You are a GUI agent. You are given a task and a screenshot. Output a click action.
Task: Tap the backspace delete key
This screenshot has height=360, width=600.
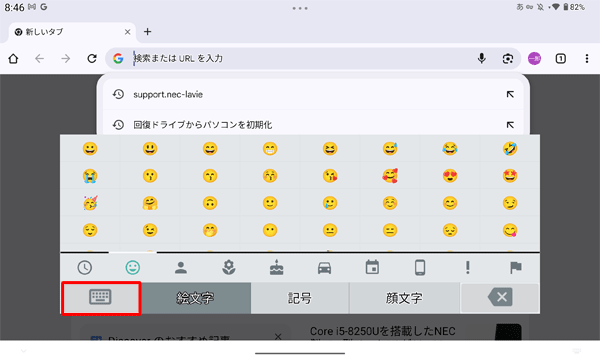pyautogui.click(x=500, y=297)
